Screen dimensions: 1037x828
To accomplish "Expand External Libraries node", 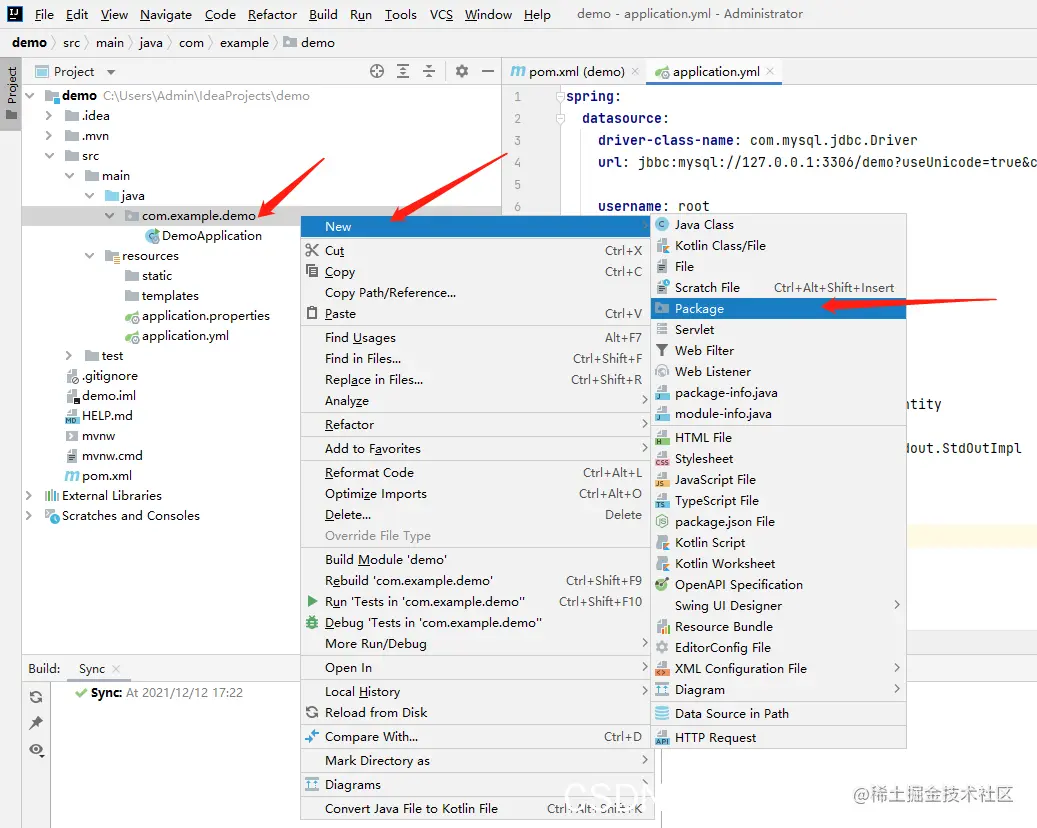I will [29, 495].
